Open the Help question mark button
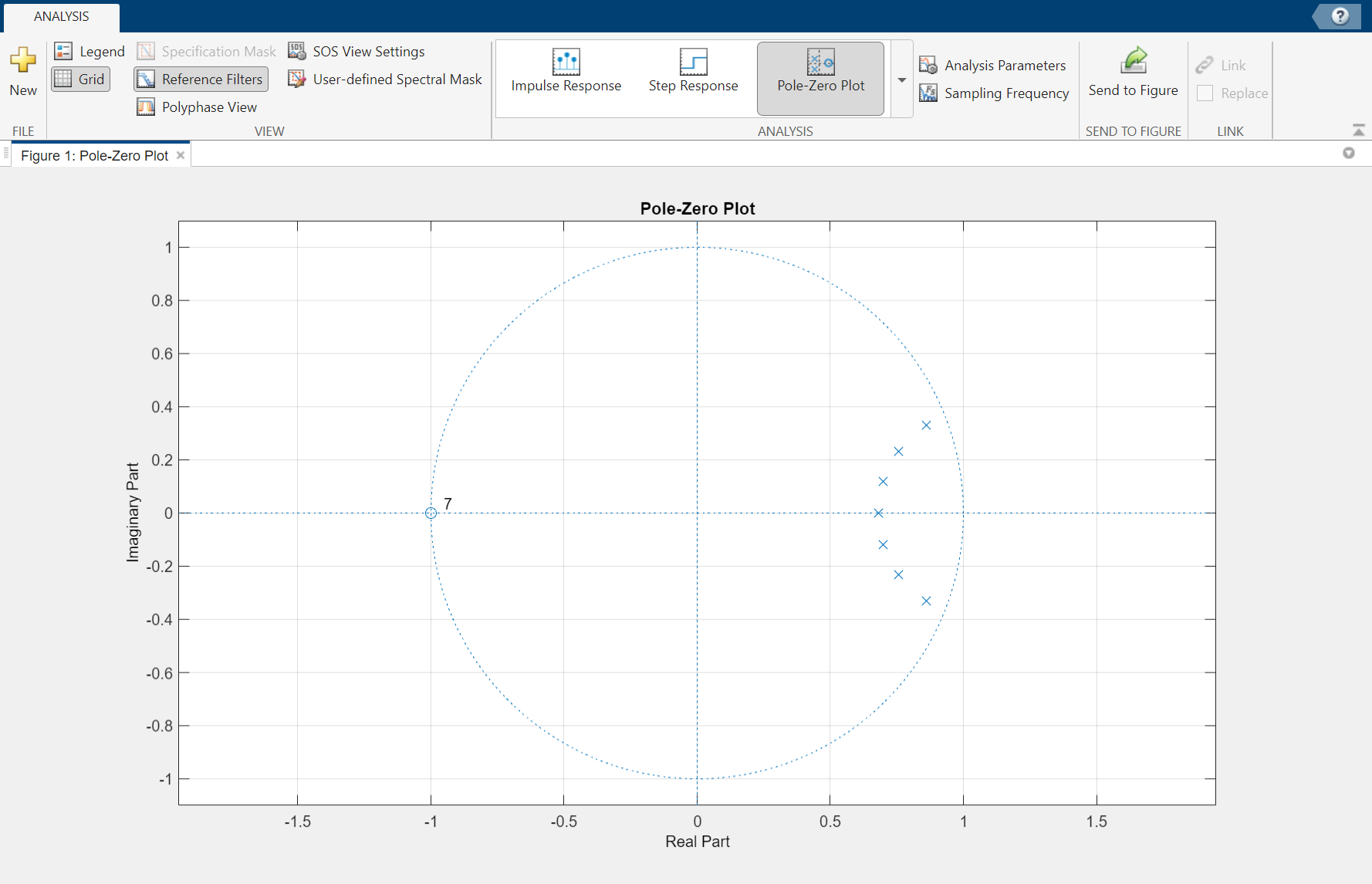The image size is (1372, 884). tap(1340, 16)
